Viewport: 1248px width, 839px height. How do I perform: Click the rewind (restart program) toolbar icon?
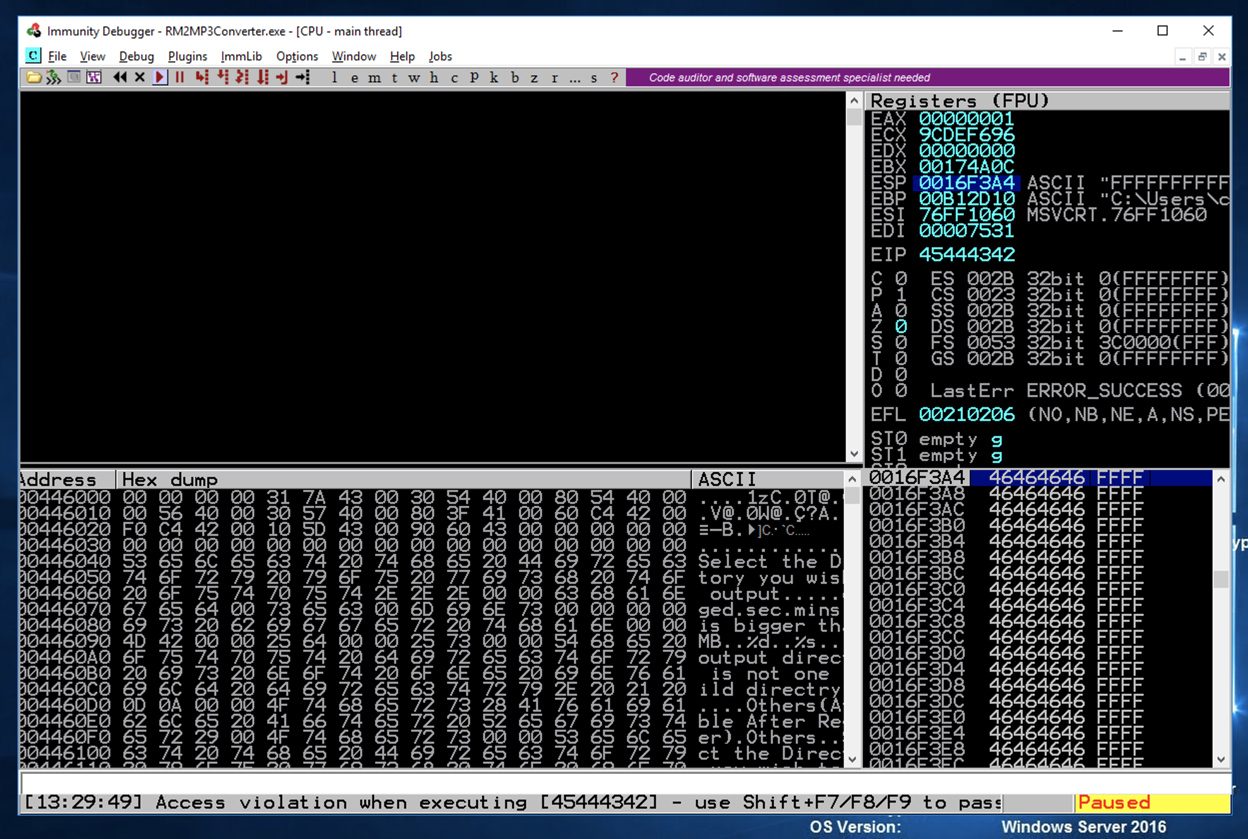click(x=120, y=77)
